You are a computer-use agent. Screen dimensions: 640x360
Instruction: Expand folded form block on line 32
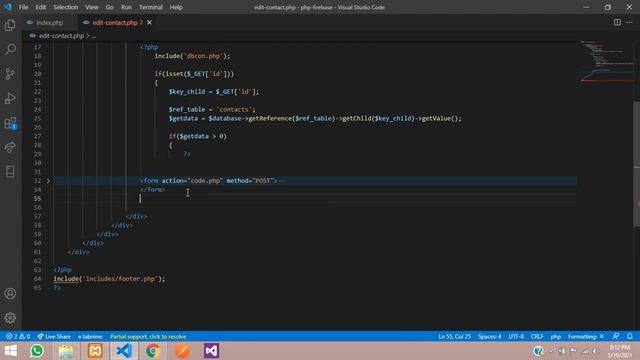coord(48,180)
